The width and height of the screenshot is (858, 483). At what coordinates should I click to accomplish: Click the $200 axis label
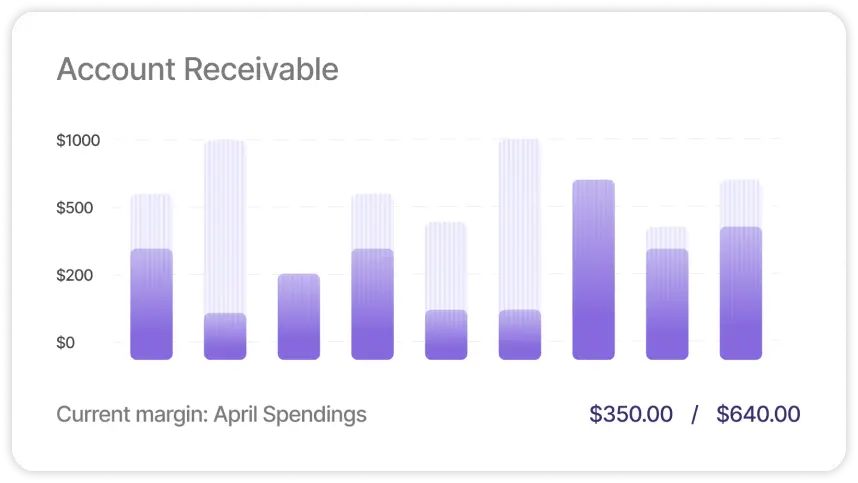(x=78, y=275)
